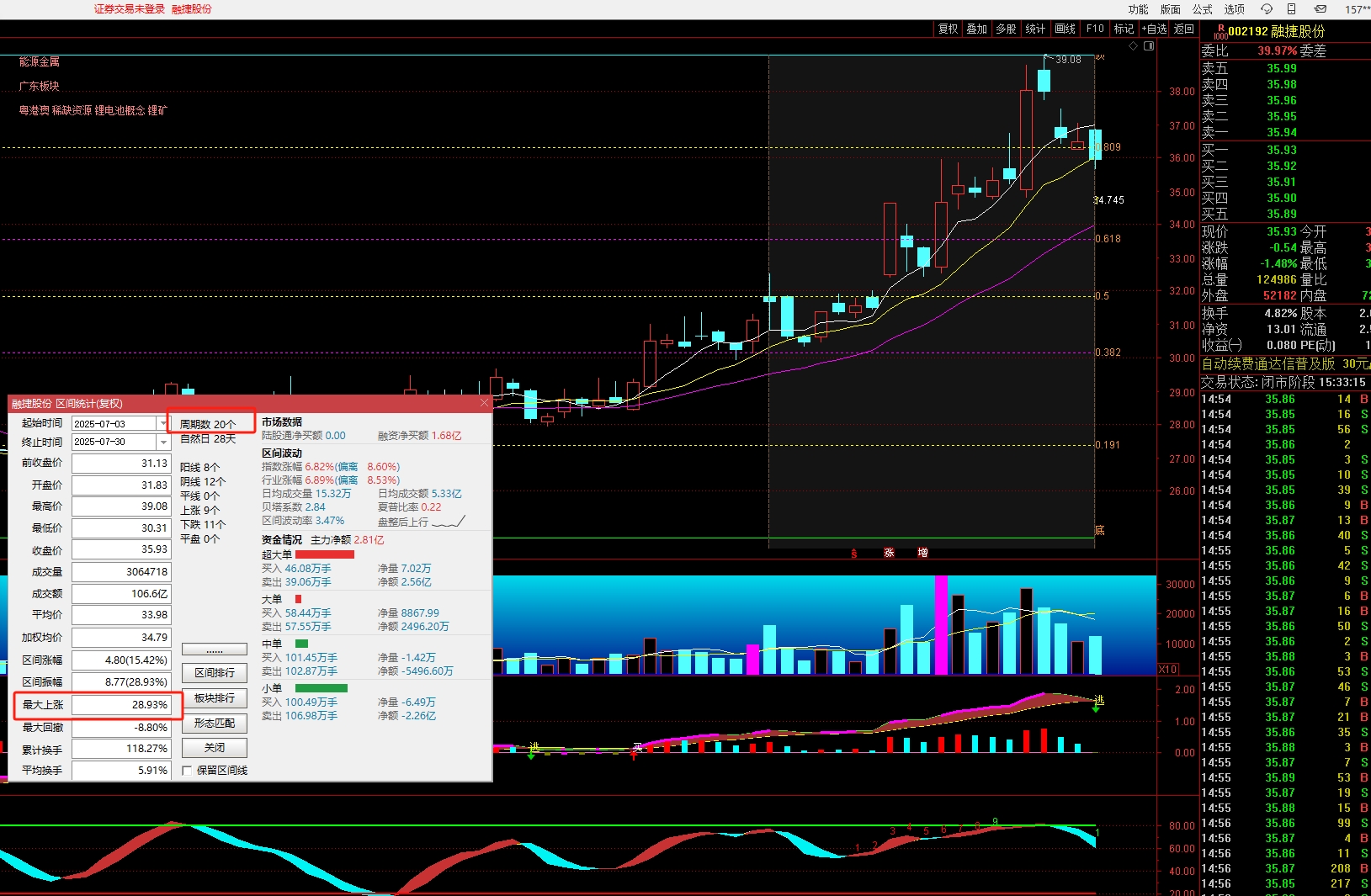
Task: Click the 板块排行 button
Action: tap(215, 698)
